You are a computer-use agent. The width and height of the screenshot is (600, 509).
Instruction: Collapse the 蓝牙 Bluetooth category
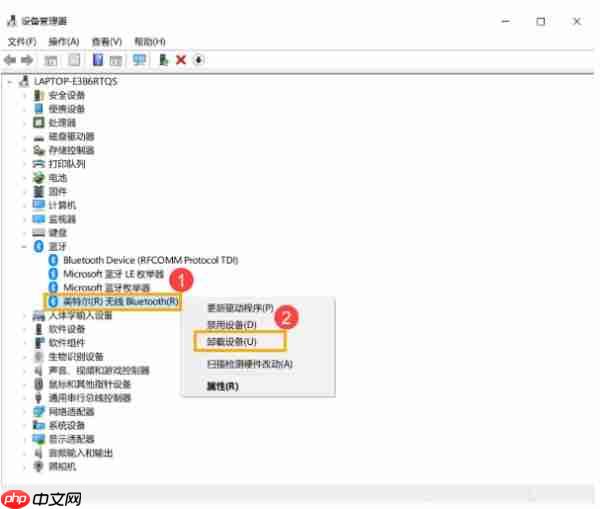24,246
